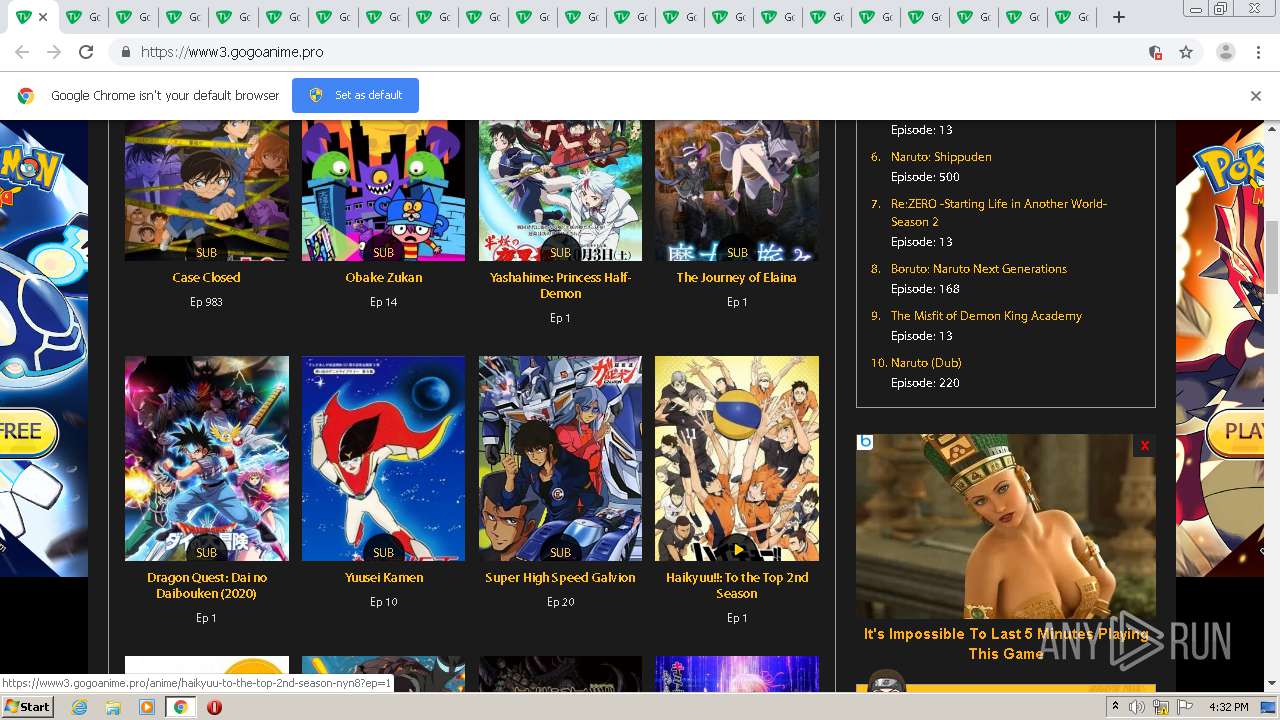Click Episode: 168 under Boruto
This screenshot has width=1280, height=720.
pos(925,289)
